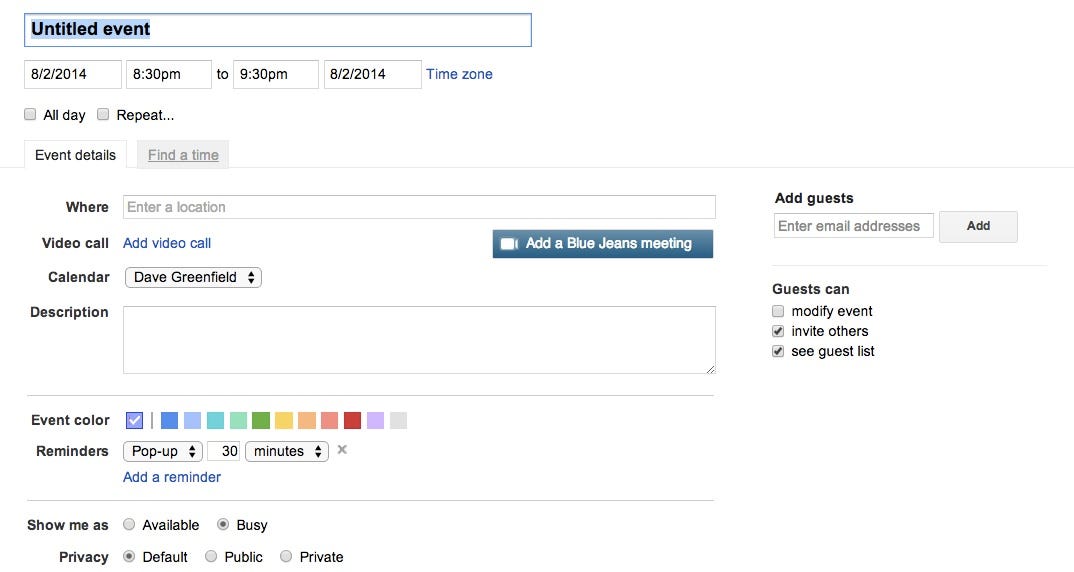The height and width of the screenshot is (572, 1074).
Task: Choose the bold blue event color
Action: tap(169, 420)
